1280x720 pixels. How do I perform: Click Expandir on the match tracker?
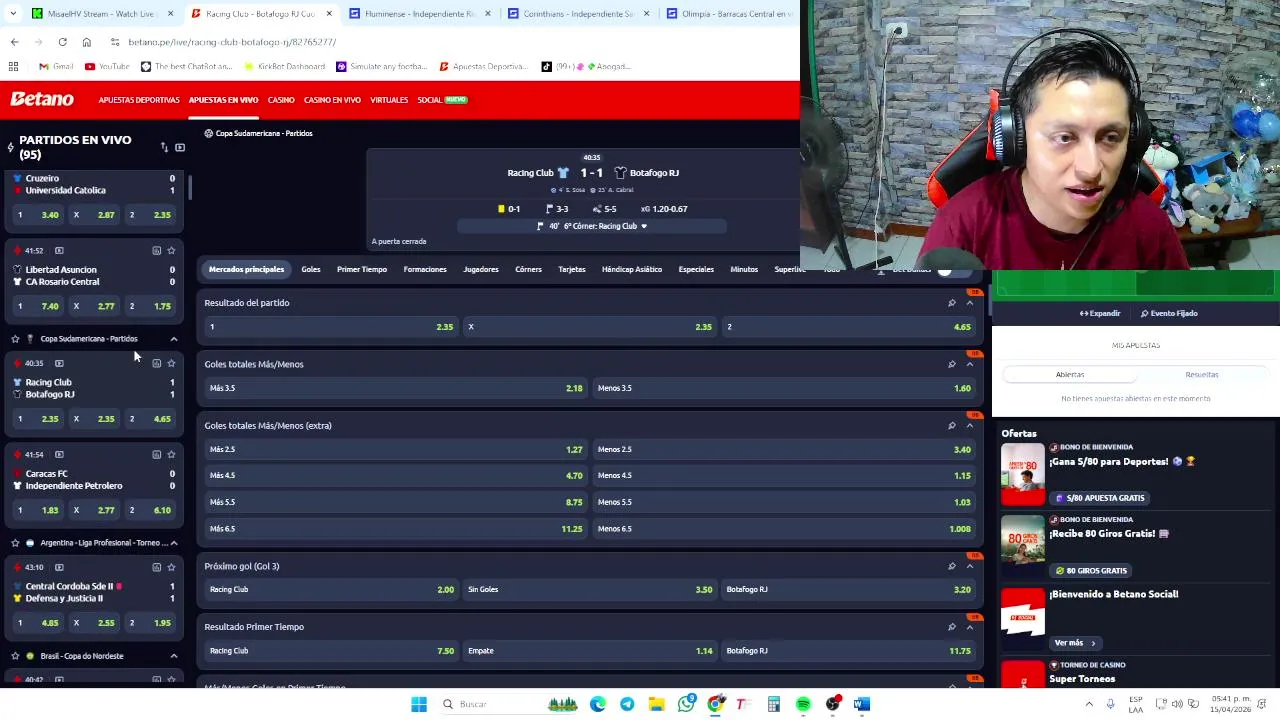tap(1100, 313)
